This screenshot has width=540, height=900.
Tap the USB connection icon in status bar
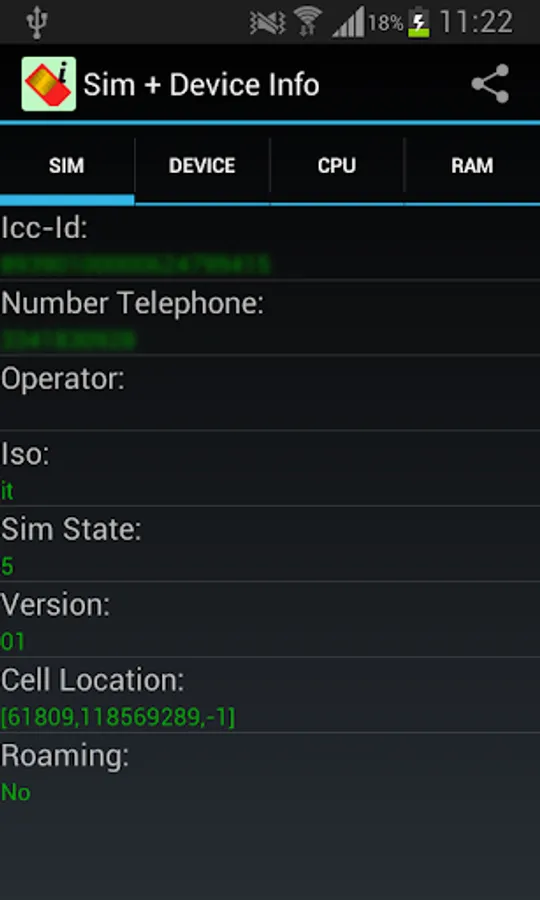(x=36, y=22)
